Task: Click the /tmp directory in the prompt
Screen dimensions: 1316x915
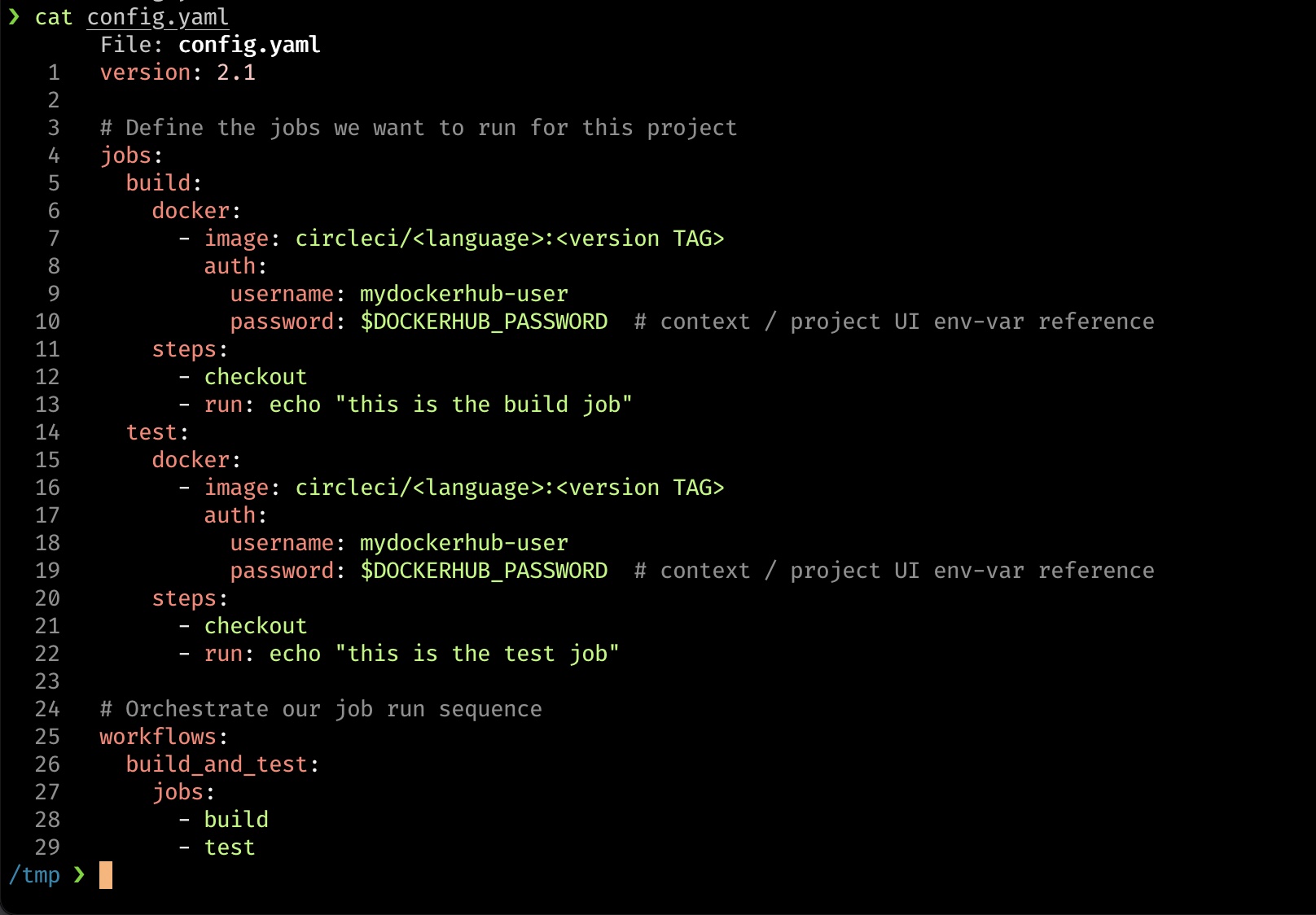Action: 34,875
